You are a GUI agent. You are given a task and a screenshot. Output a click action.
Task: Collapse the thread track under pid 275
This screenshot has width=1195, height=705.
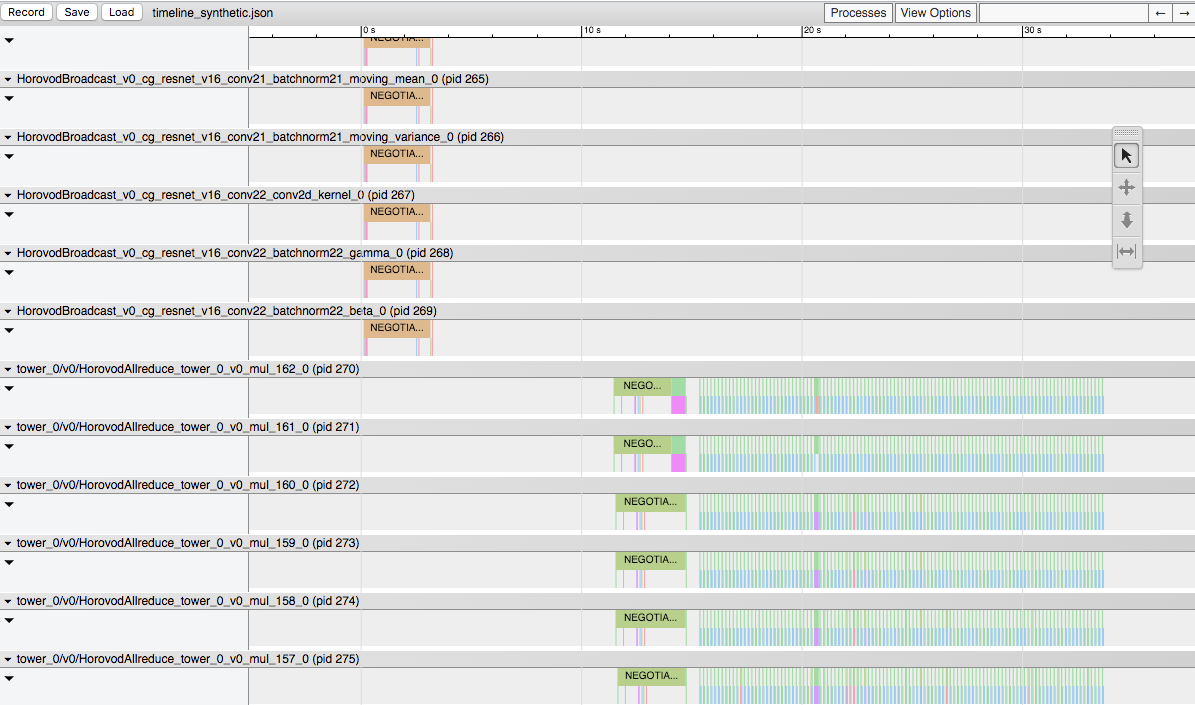[9, 678]
